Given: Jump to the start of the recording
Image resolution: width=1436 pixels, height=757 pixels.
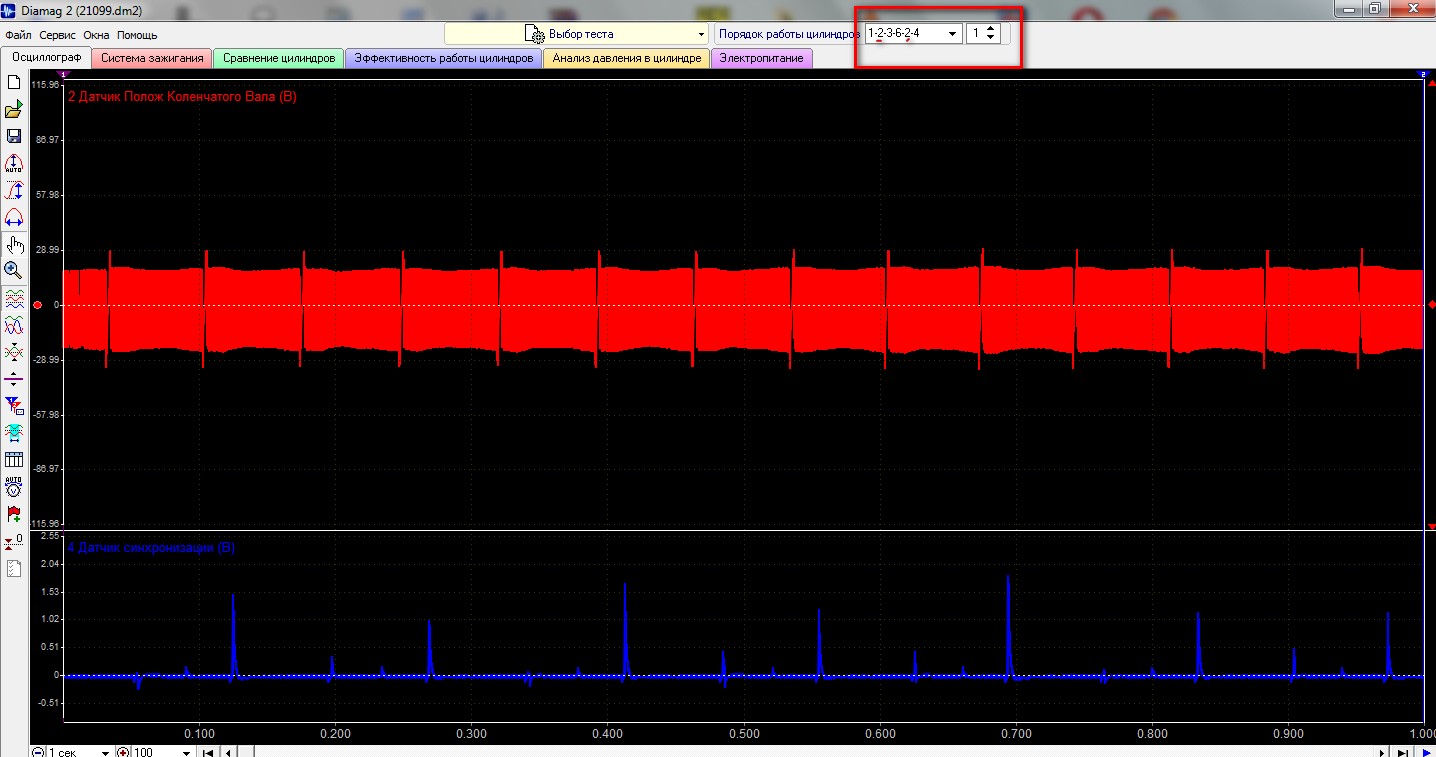Looking at the screenshot, I should point(208,751).
